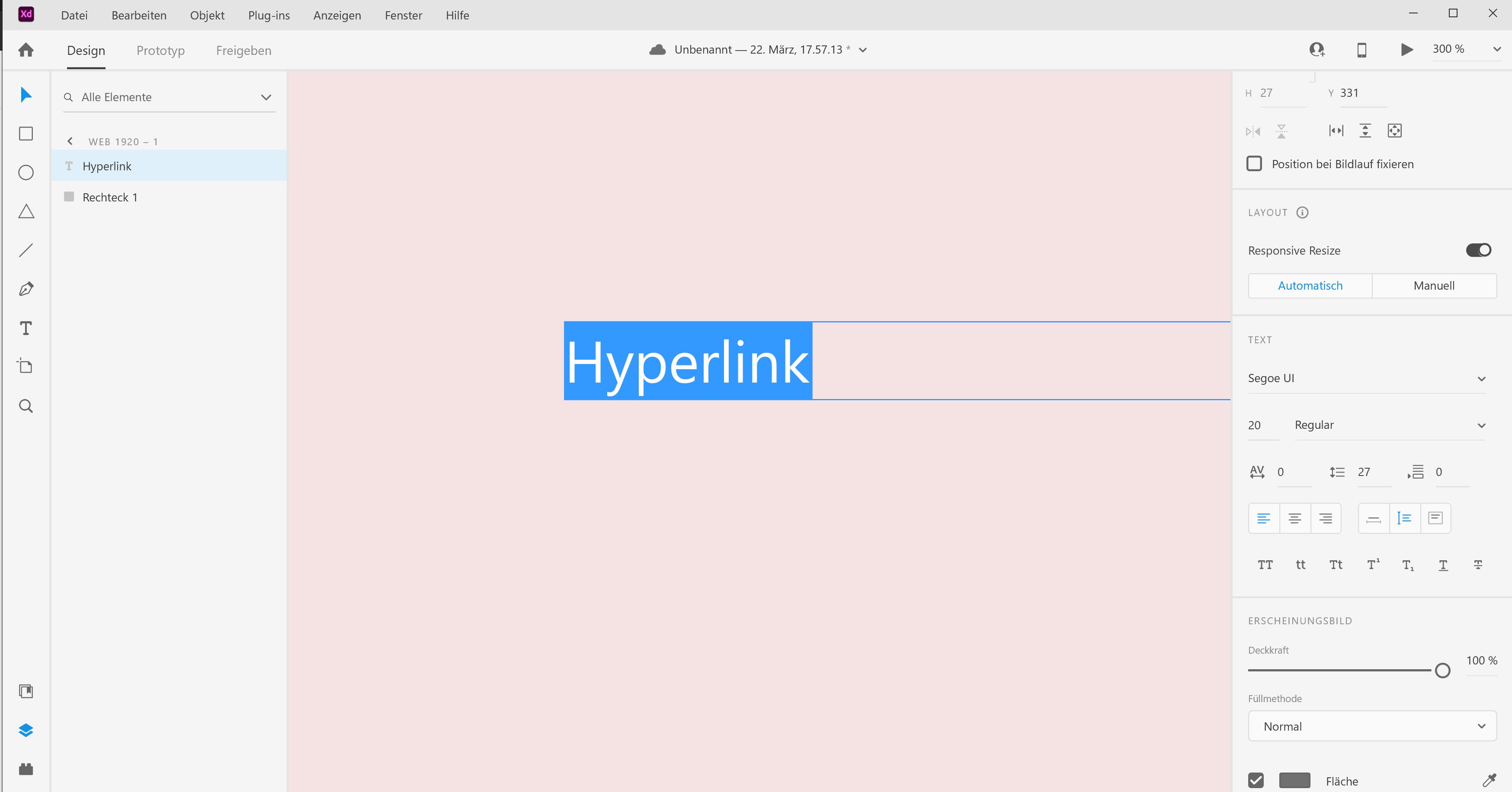Click the Manuell resize button
Viewport: 1512px width, 792px height.
click(x=1434, y=286)
